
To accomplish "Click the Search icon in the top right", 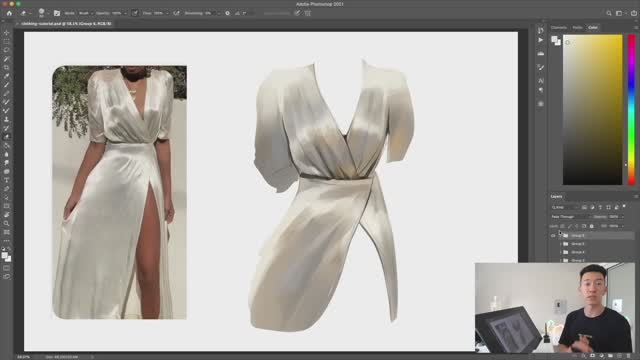I will coord(609,13).
